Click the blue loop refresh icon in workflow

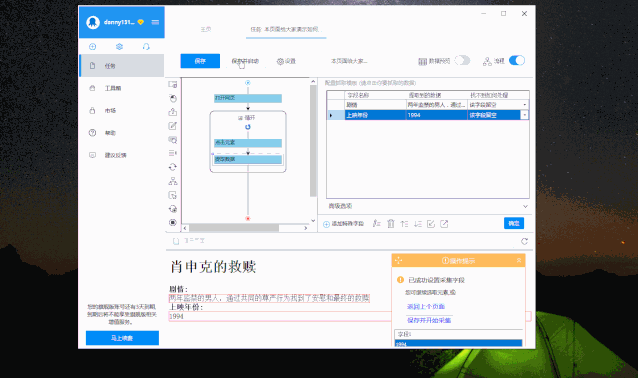(248, 127)
